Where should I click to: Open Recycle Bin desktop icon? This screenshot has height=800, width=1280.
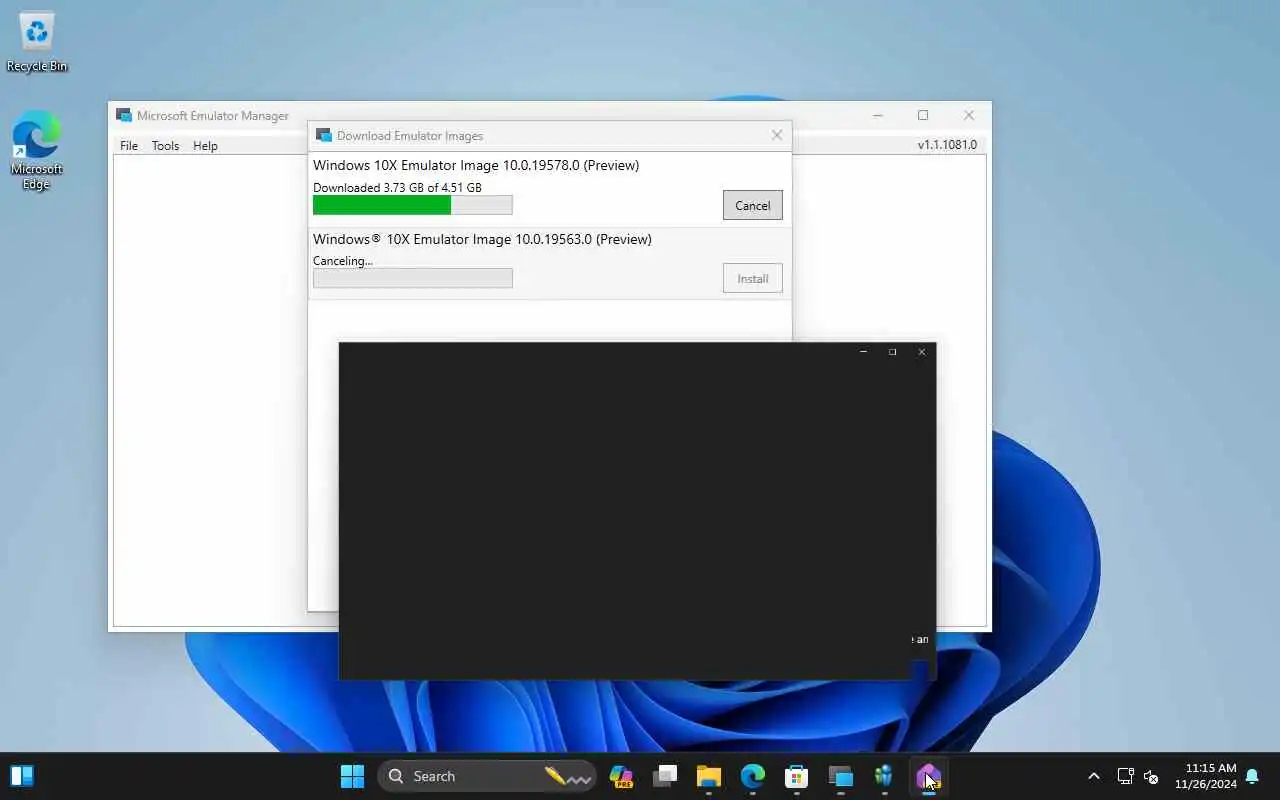tap(37, 43)
